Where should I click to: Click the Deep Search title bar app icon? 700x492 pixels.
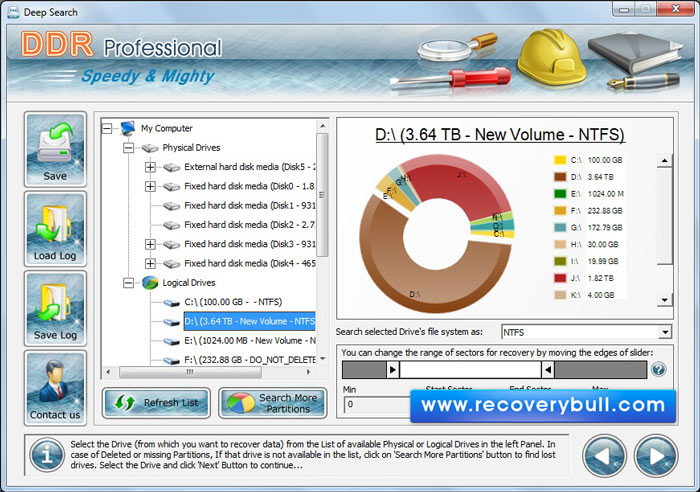[x=13, y=12]
